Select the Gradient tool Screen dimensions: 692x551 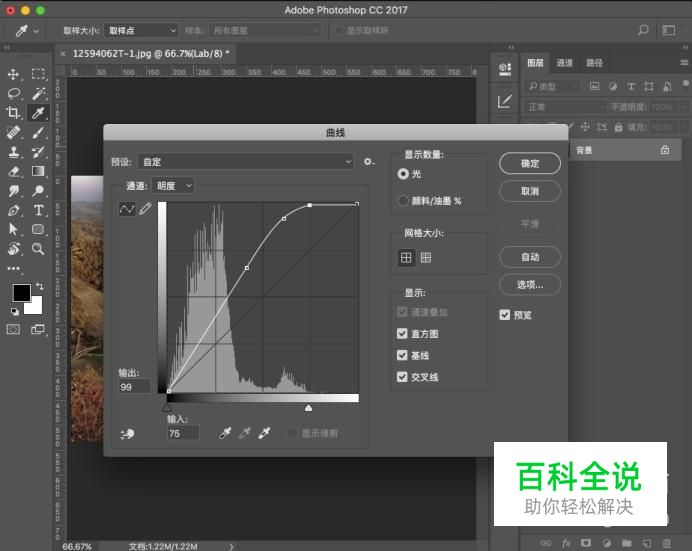38,171
